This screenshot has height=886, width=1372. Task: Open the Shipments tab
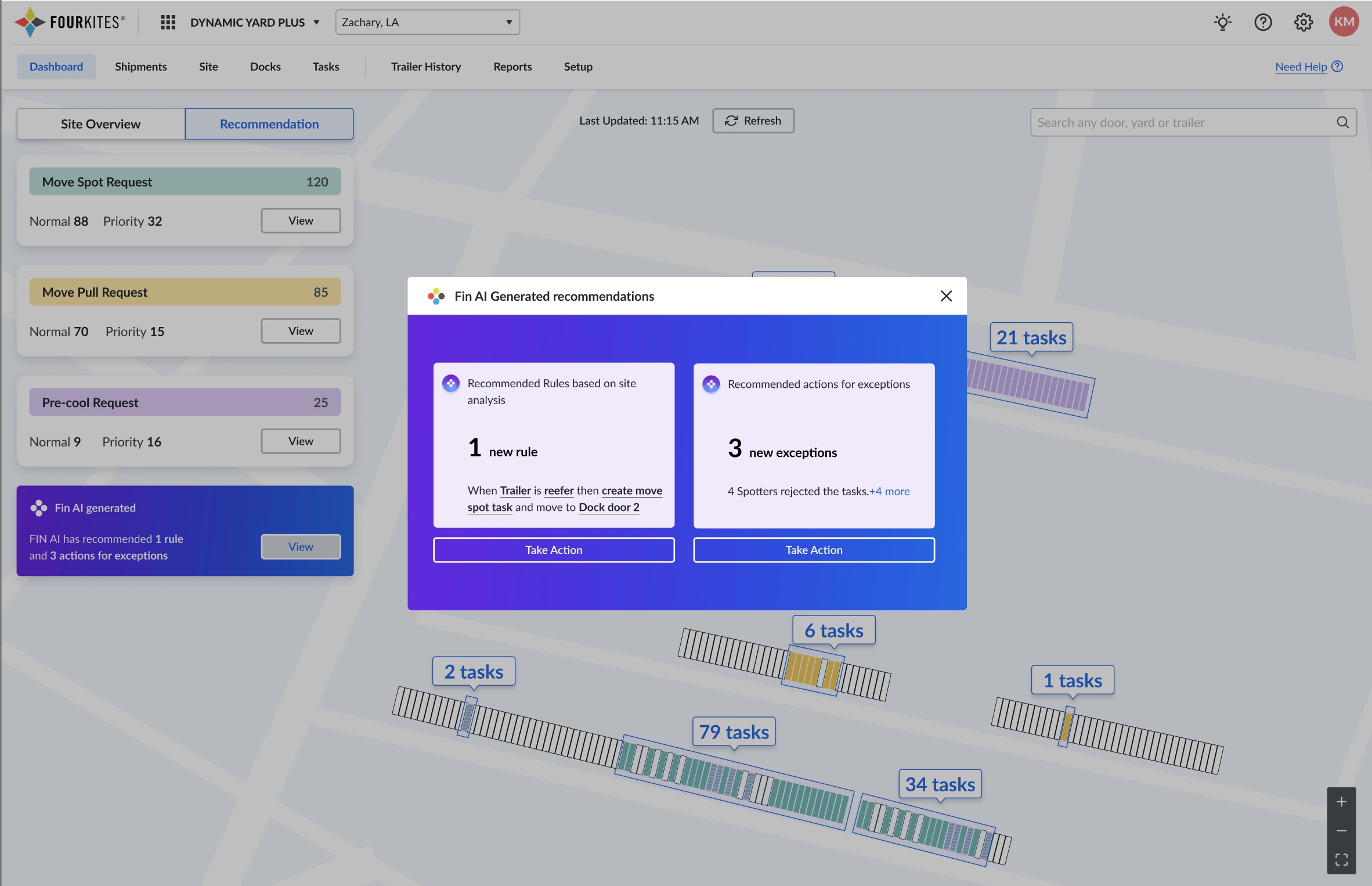click(x=141, y=66)
